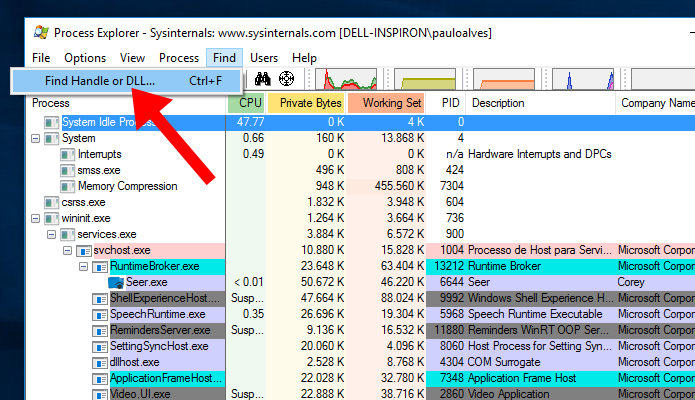
Task: Collapse the svchost.exe tree node
Action: [67, 251]
